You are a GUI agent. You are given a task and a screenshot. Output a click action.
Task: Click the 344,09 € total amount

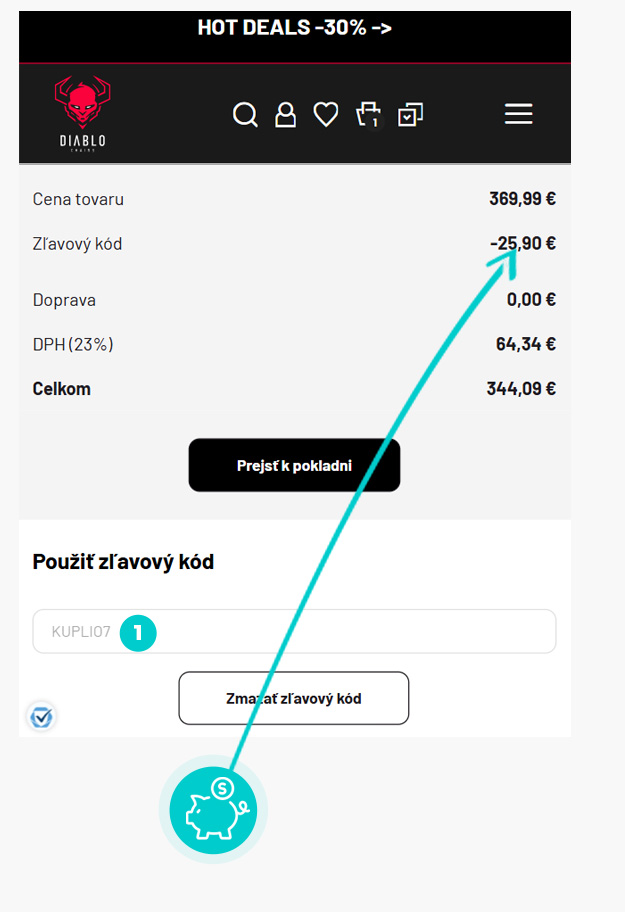521,389
